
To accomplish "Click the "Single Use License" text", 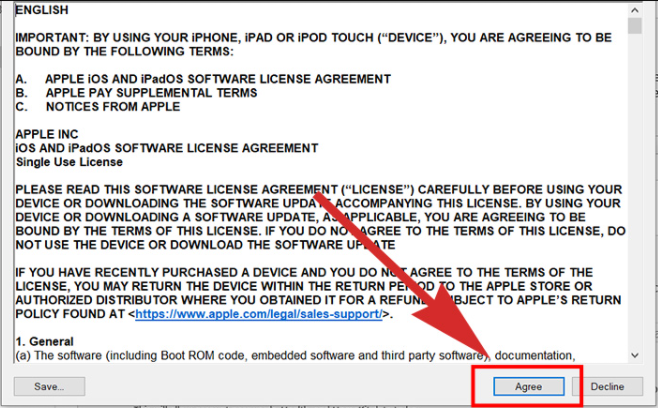I will pyautogui.click(x=69, y=162).
